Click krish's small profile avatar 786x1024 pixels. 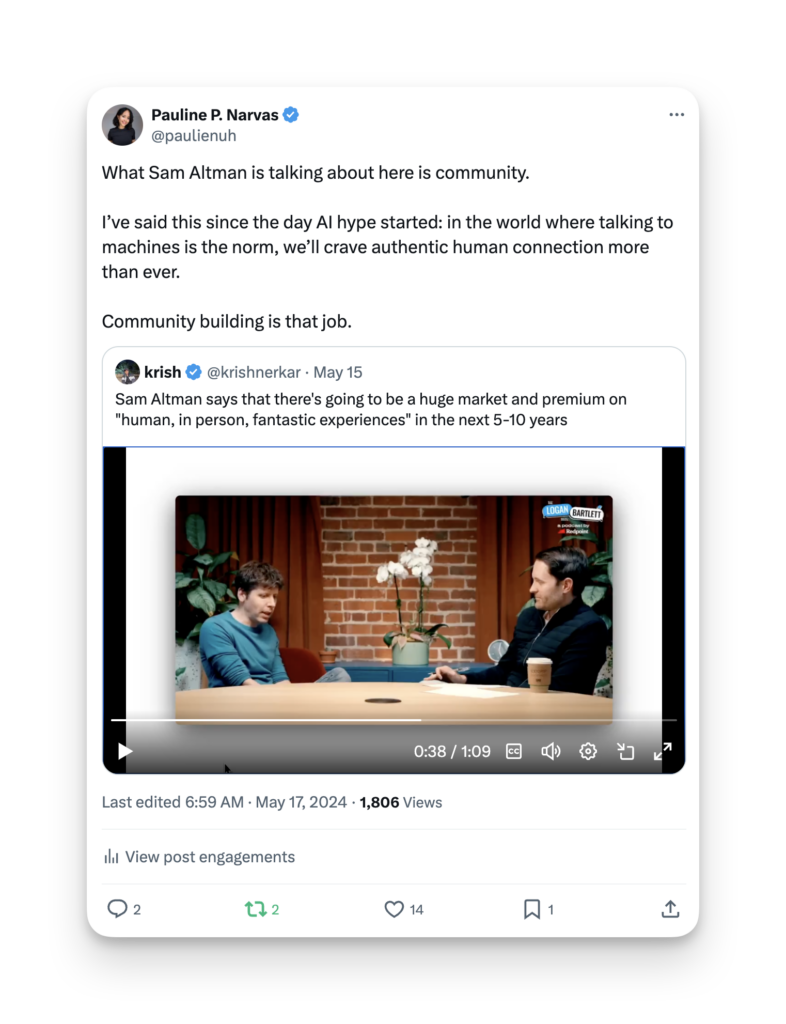coord(127,372)
